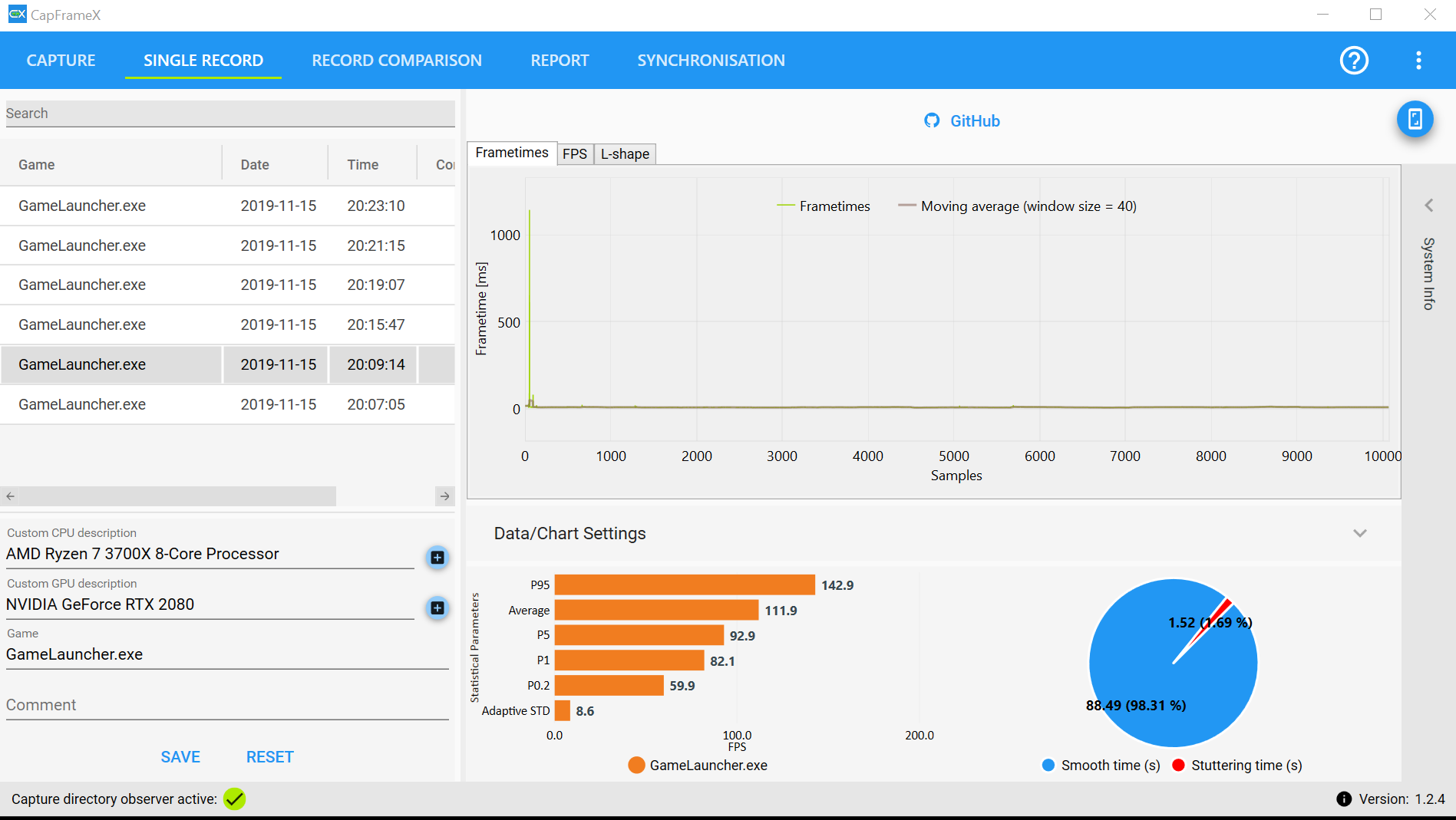Image resolution: width=1456 pixels, height=820 pixels.
Task: Click the RESET button
Action: point(270,757)
